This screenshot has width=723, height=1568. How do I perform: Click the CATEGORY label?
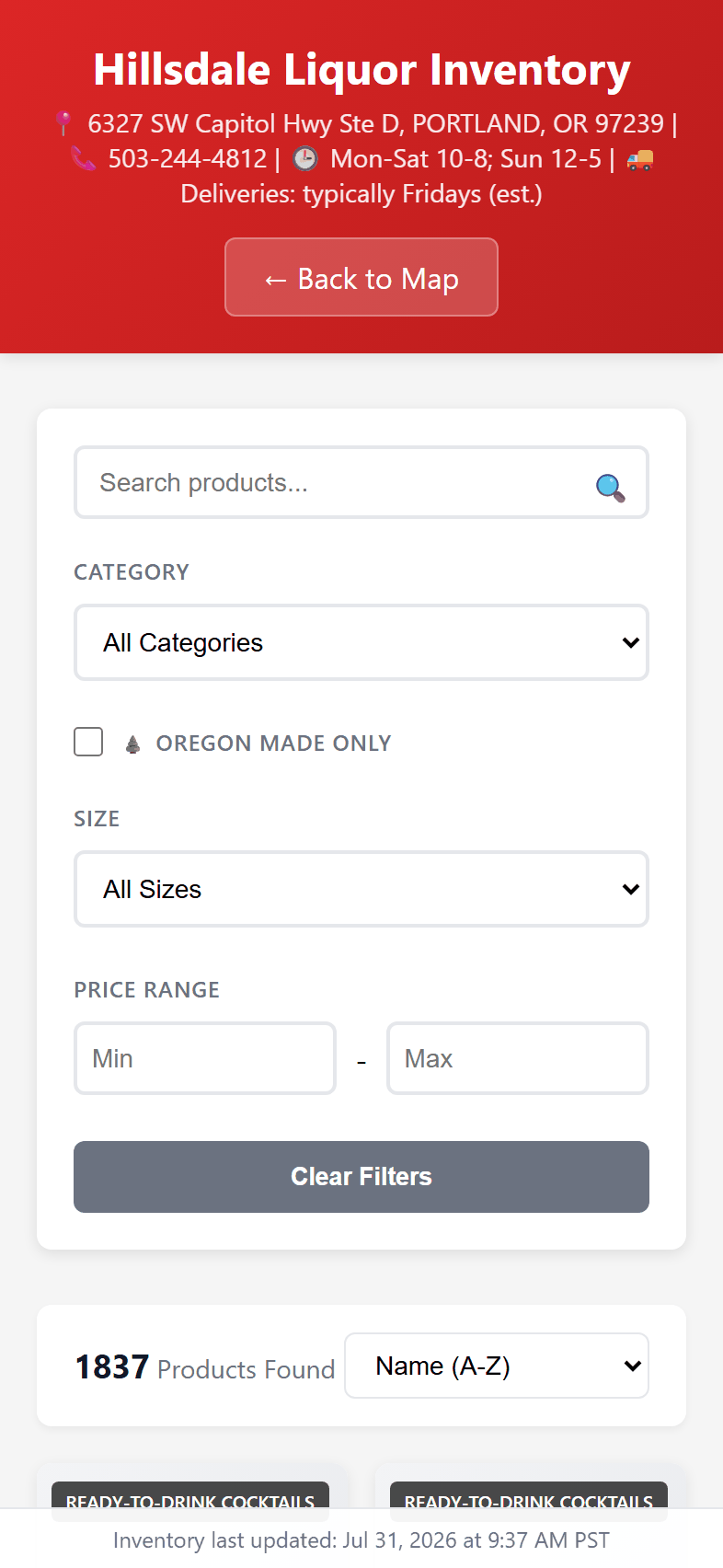pos(132,572)
